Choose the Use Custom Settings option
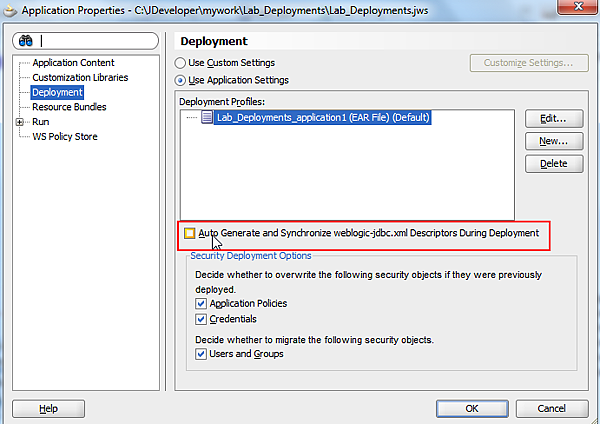The image size is (600, 424). 181,62
